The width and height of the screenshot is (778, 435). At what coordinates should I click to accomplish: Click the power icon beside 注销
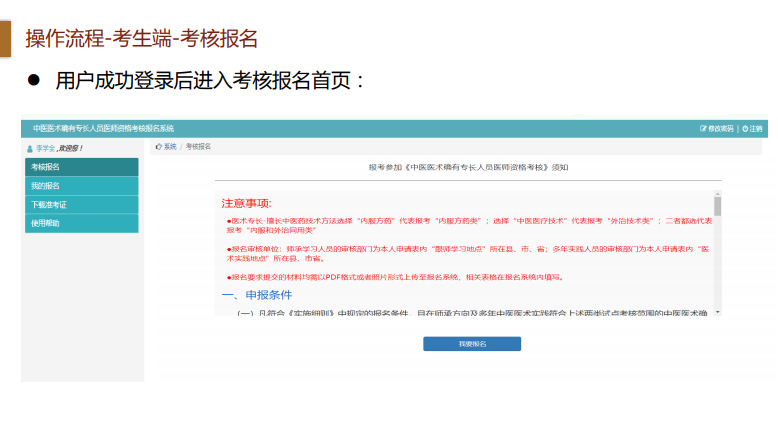pos(745,129)
